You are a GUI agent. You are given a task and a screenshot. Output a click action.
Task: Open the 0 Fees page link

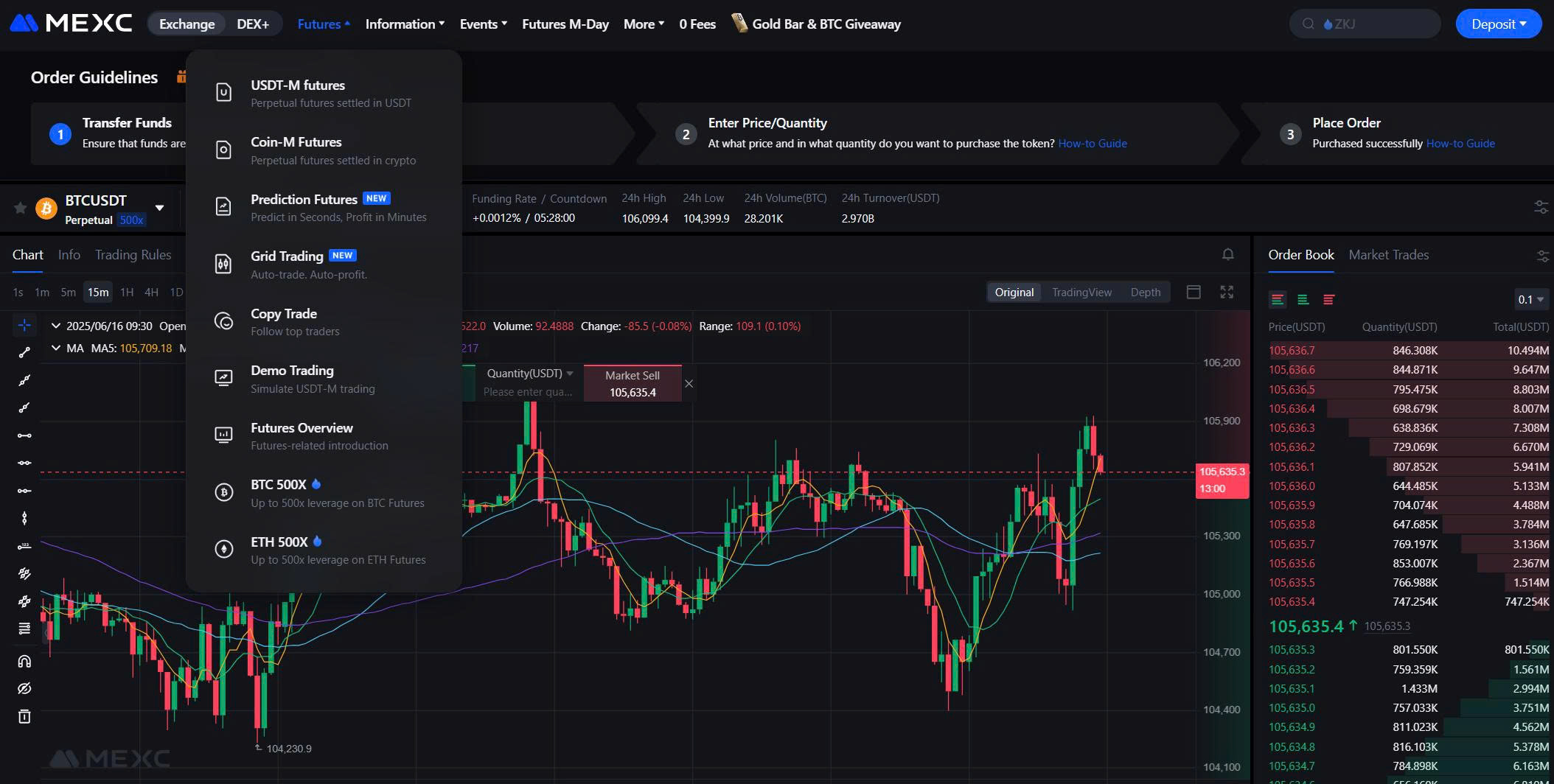click(697, 24)
